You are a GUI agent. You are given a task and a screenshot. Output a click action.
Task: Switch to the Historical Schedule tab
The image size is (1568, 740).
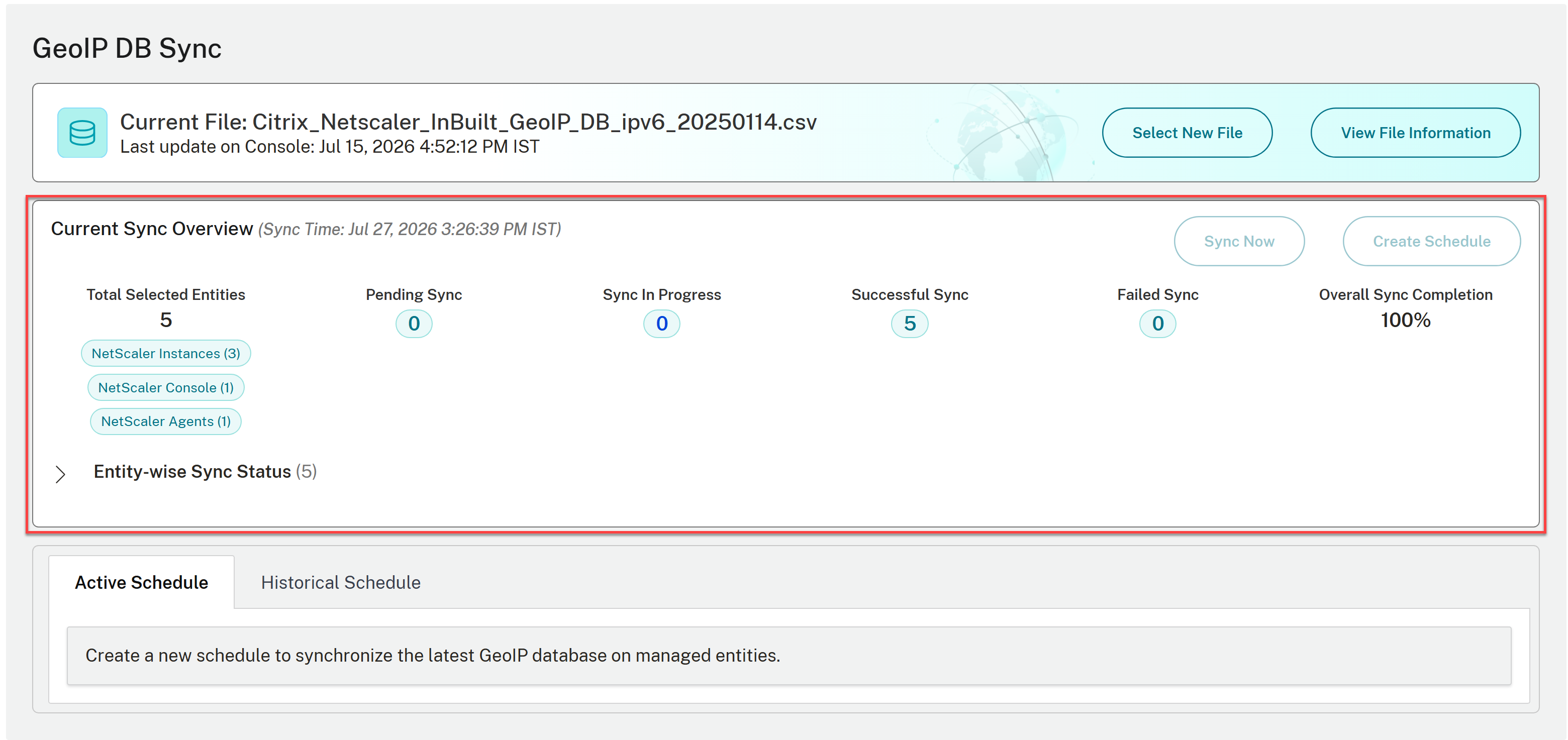[x=340, y=582]
